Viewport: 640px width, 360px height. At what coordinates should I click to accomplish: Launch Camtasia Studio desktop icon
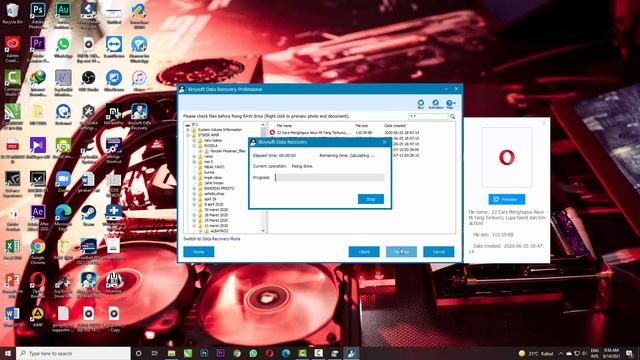click(x=12, y=82)
